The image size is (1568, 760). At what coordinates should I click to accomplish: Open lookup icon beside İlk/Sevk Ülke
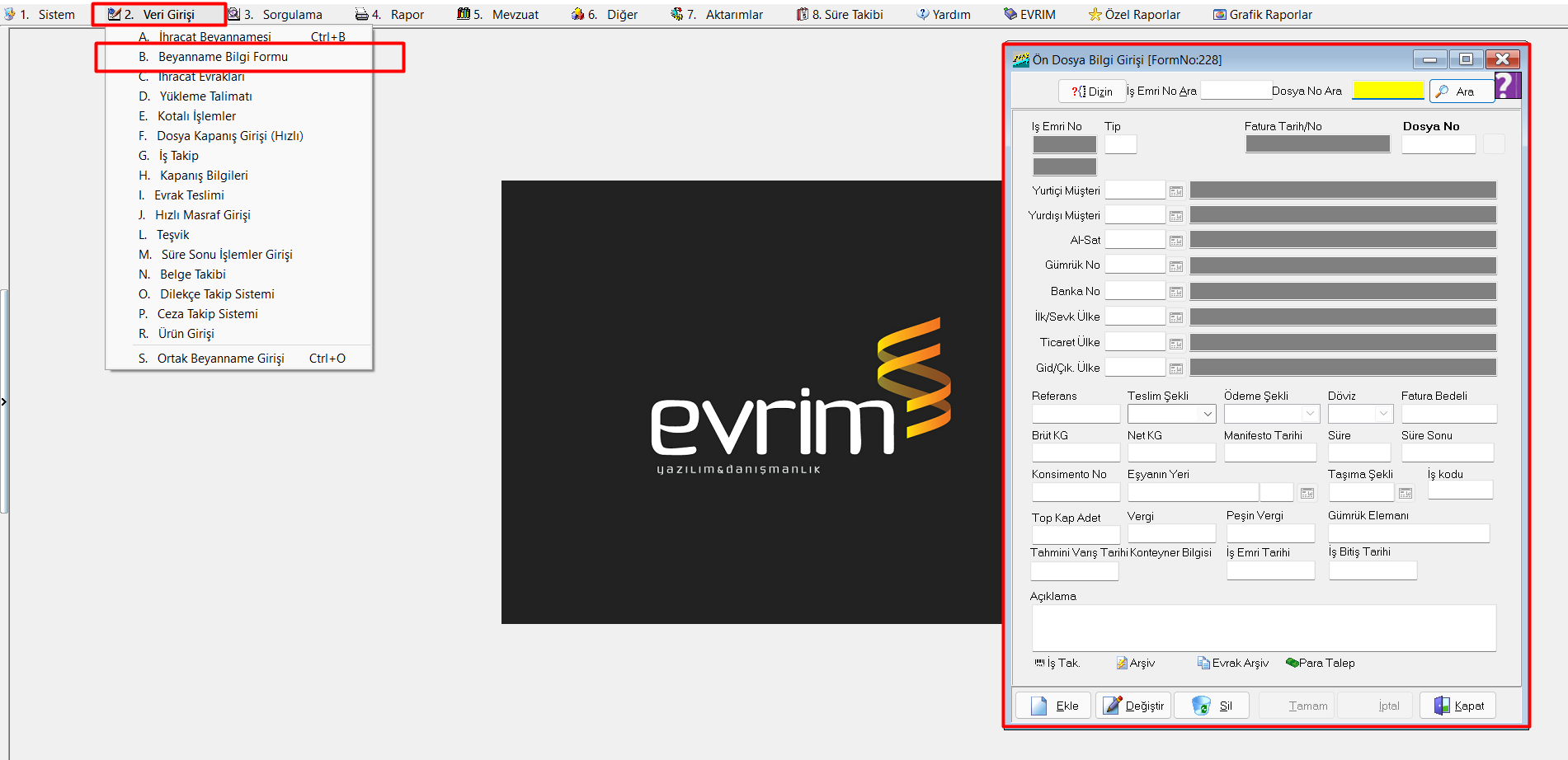click(x=1176, y=317)
